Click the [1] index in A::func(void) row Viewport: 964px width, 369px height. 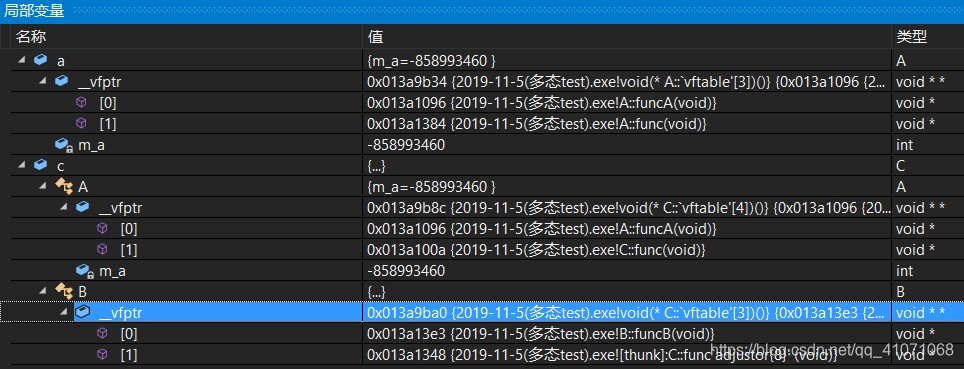click(108, 124)
